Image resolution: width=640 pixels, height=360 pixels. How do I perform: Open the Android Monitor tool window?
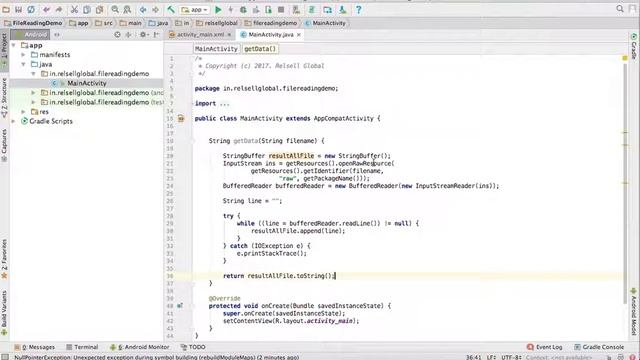(x=140, y=347)
